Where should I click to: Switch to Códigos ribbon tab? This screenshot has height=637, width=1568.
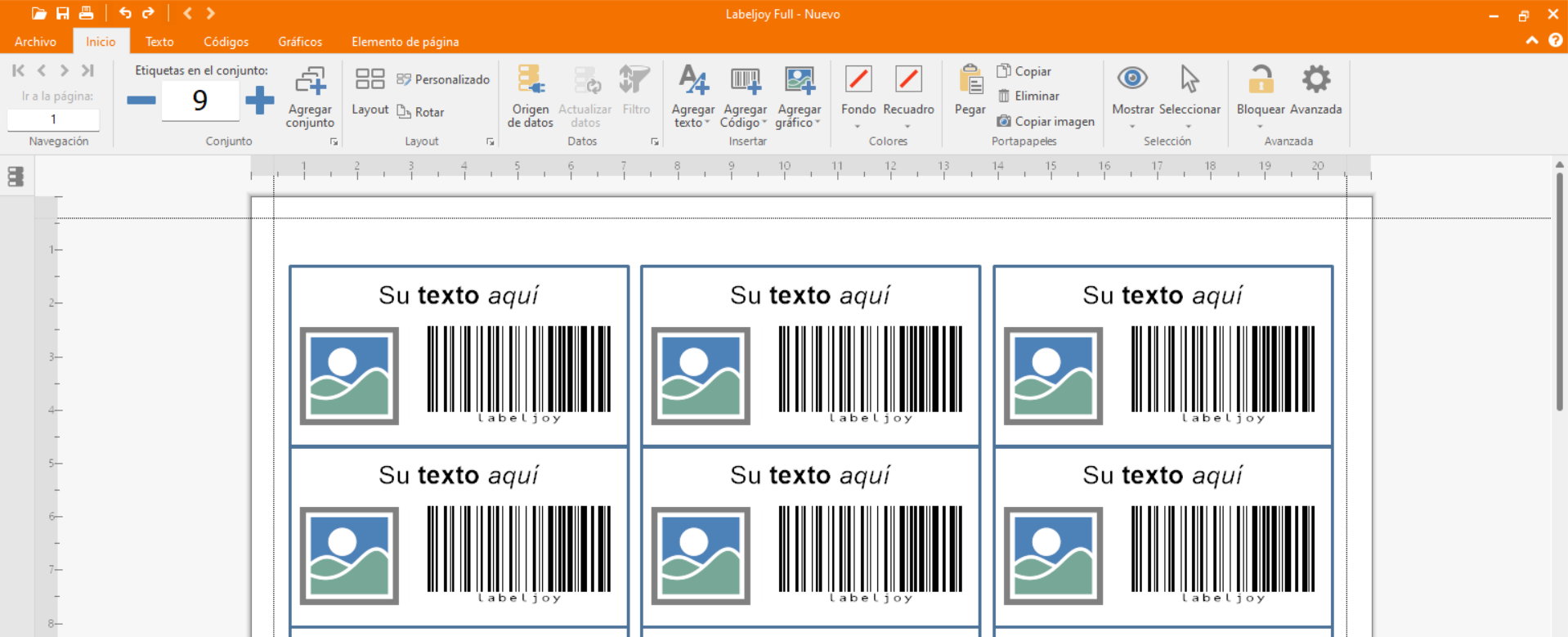226,42
